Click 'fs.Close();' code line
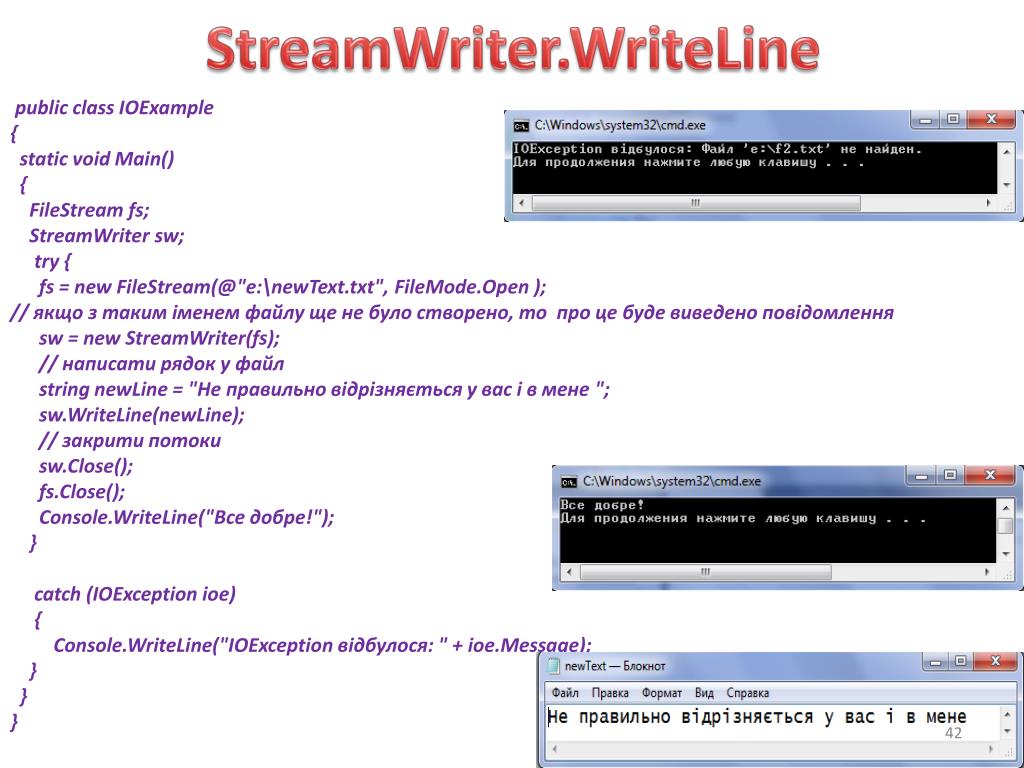The height and width of the screenshot is (768, 1024). tap(82, 492)
